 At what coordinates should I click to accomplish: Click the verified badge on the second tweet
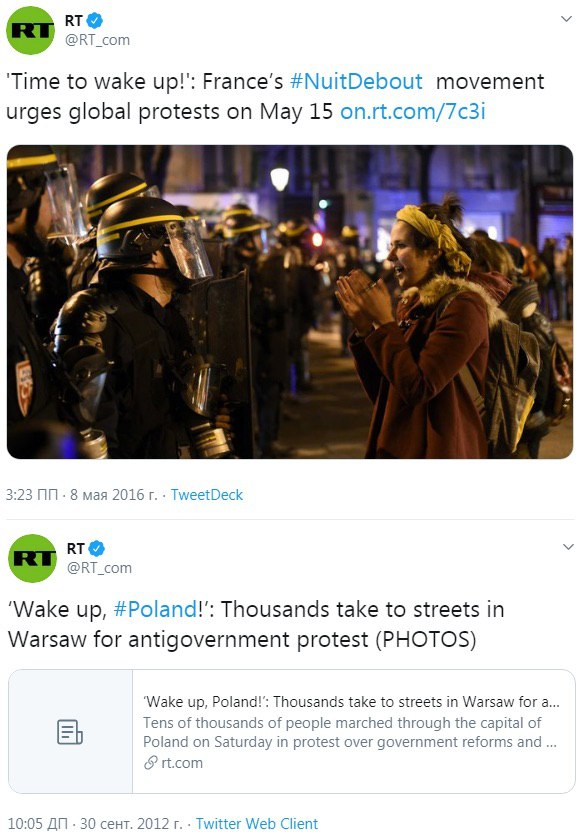[x=96, y=549]
